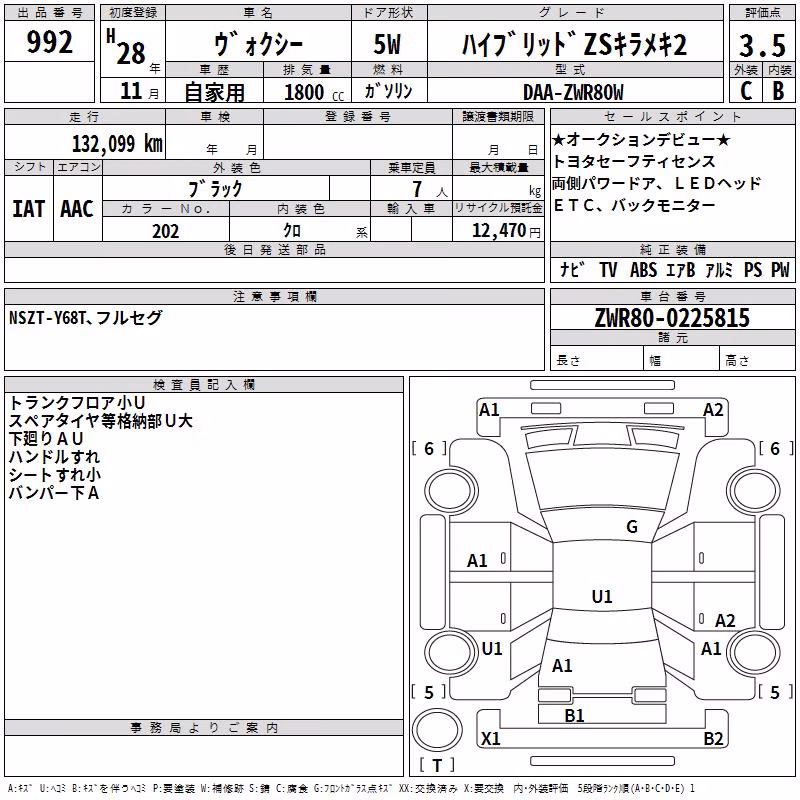Select the registration year H28
This screenshot has width=800, height=800.
pyautogui.click(x=127, y=47)
